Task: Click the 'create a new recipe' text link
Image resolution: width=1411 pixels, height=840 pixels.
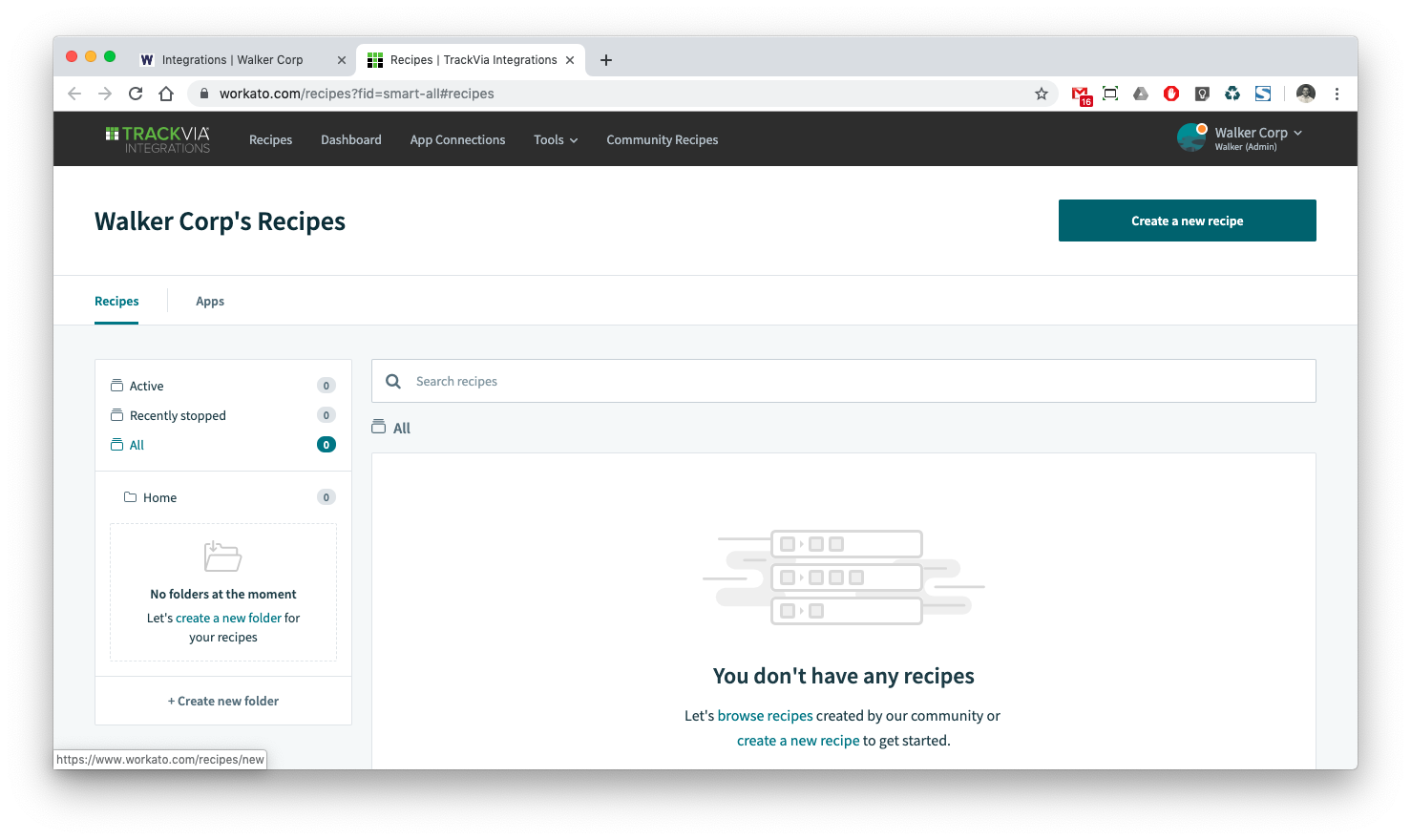Action: pyautogui.click(x=798, y=741)
